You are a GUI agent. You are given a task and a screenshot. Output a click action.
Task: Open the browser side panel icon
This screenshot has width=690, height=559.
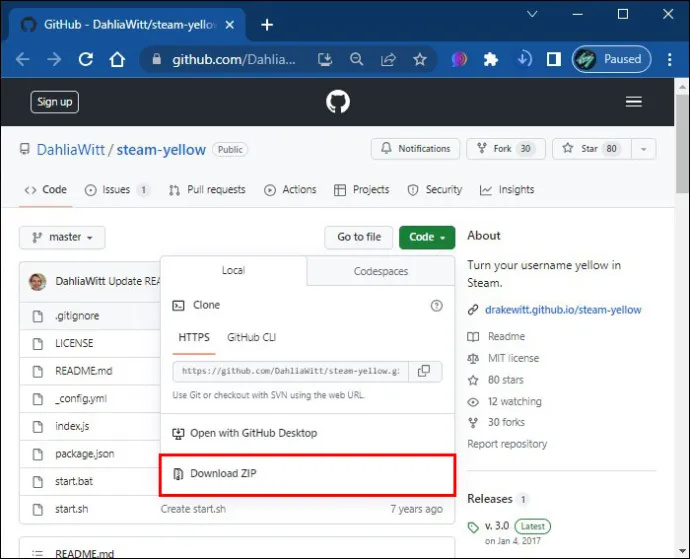pyautogui.click(x=554, y=59)
